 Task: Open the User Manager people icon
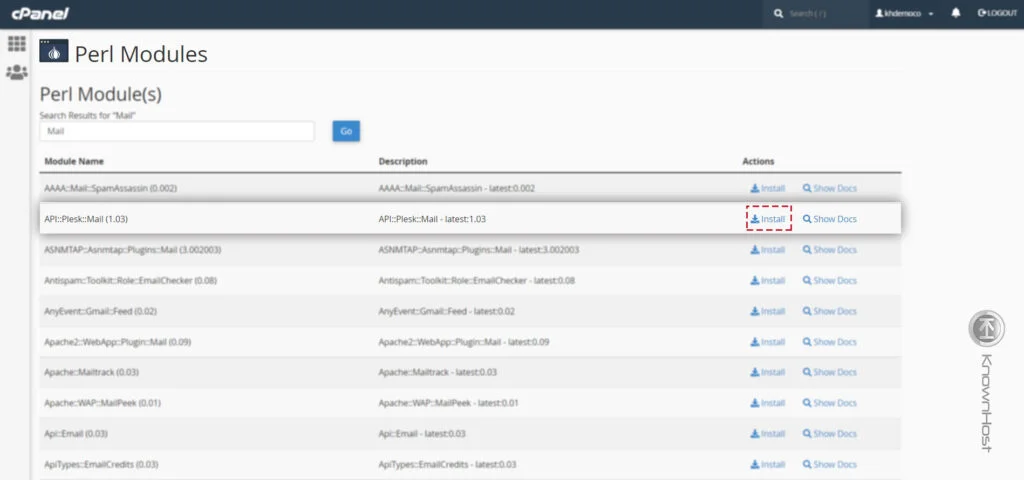(x=16, y=72)
